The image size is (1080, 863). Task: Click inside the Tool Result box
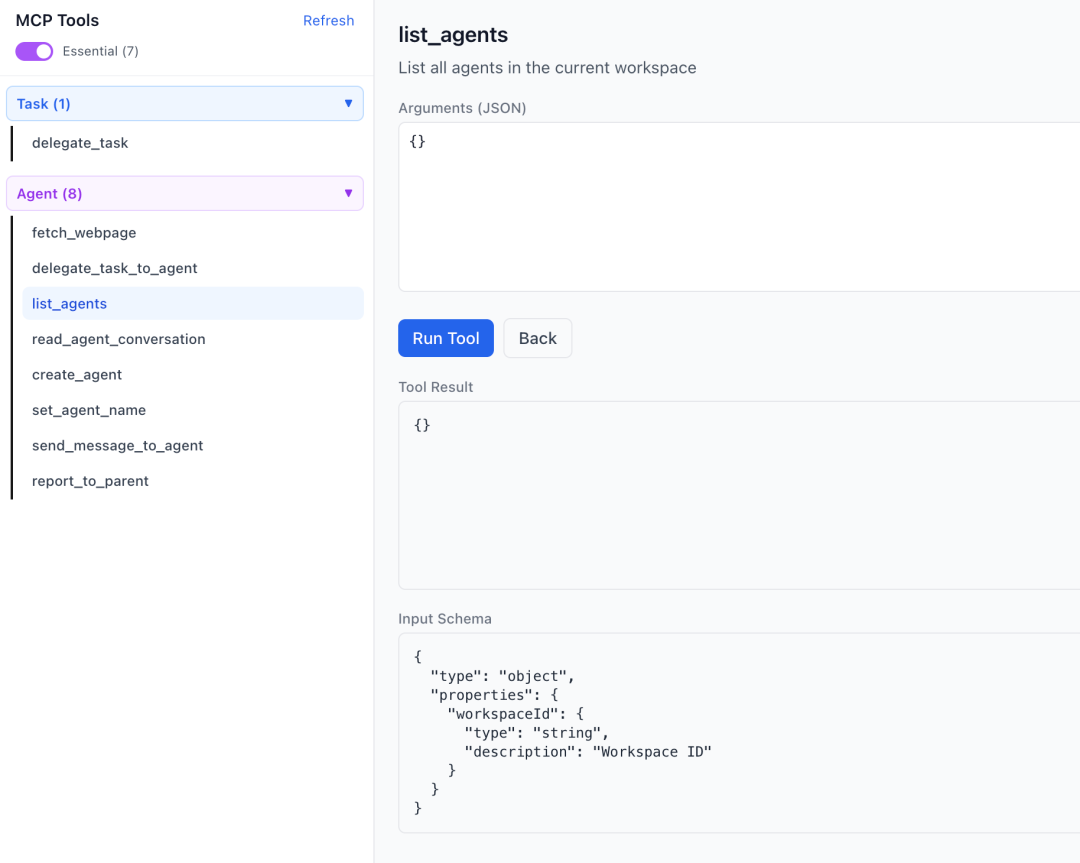(739, 495)
